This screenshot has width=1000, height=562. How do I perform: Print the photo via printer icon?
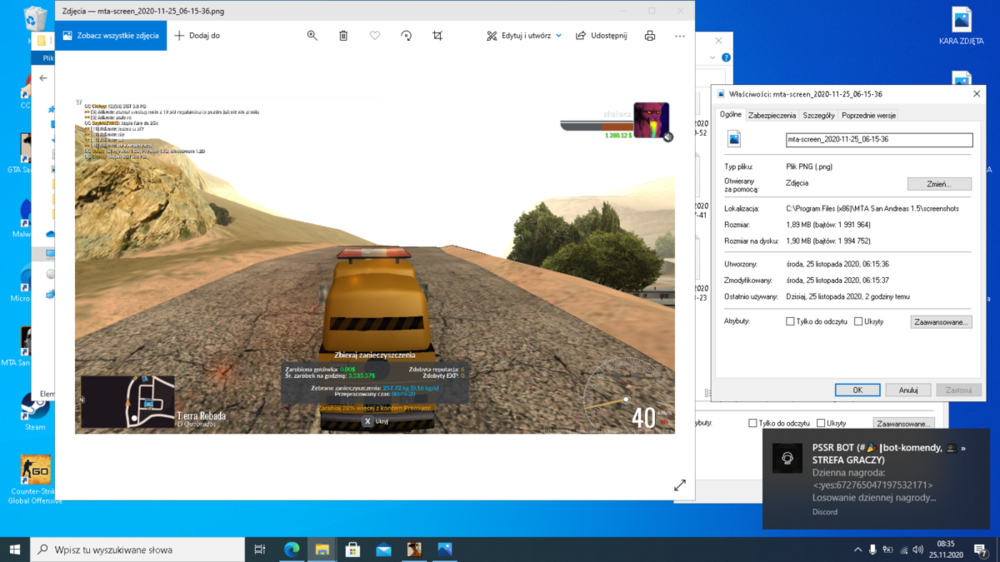pyautogui.click(x=649, y=36)
